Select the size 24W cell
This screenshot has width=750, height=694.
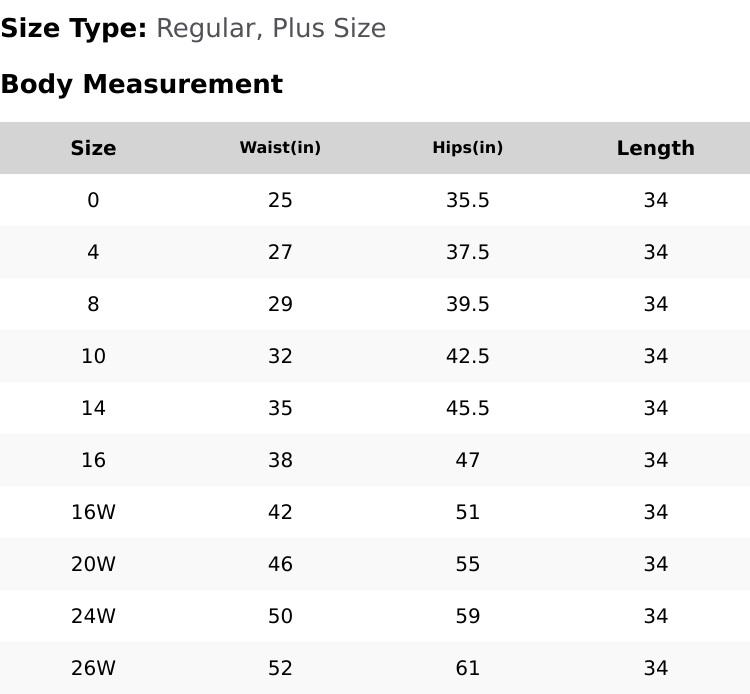[93, 616]
